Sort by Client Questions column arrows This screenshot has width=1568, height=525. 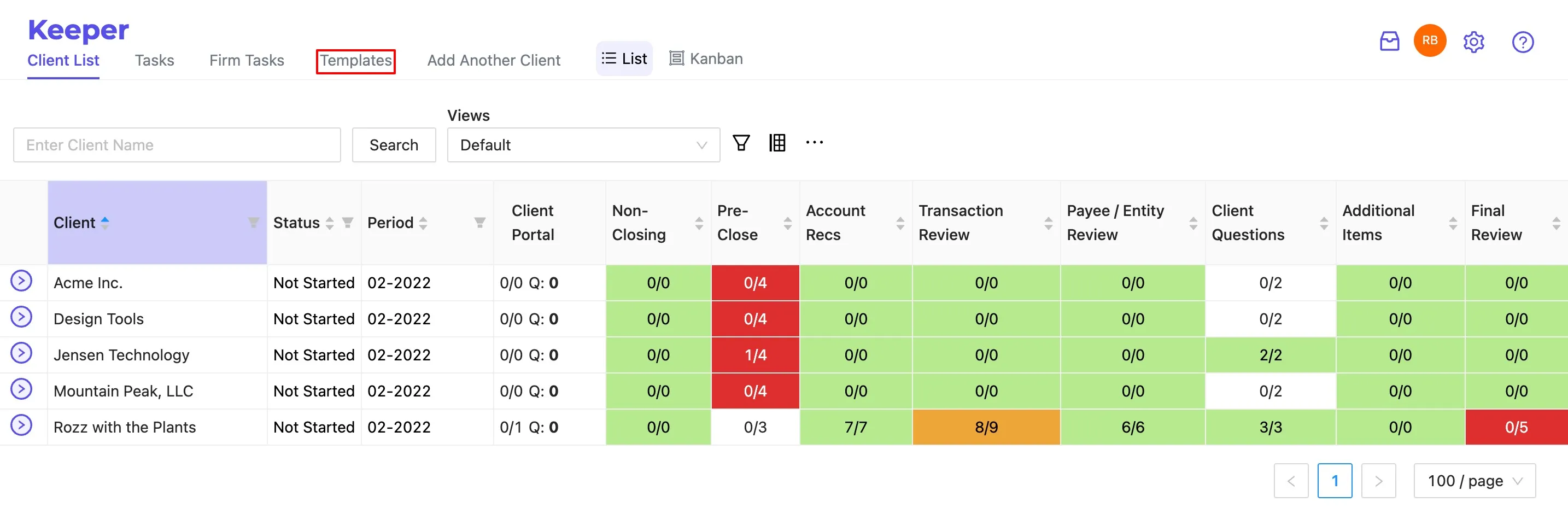point(1324,224)
